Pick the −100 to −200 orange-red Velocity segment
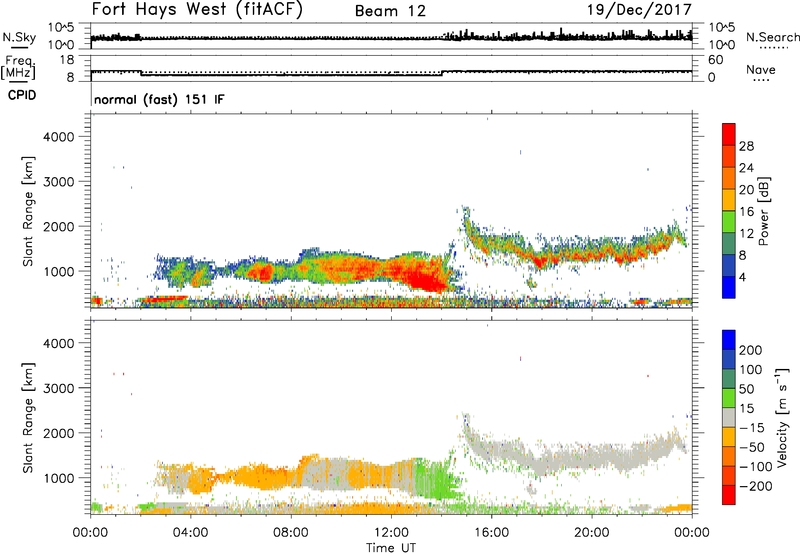 (729, 475)
